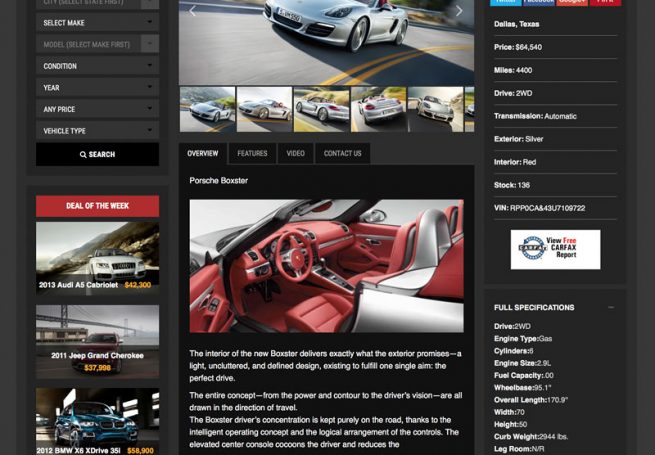Select the first Boxster gallery thumbnail
The image size is (655, 455).
coord(208,109)
